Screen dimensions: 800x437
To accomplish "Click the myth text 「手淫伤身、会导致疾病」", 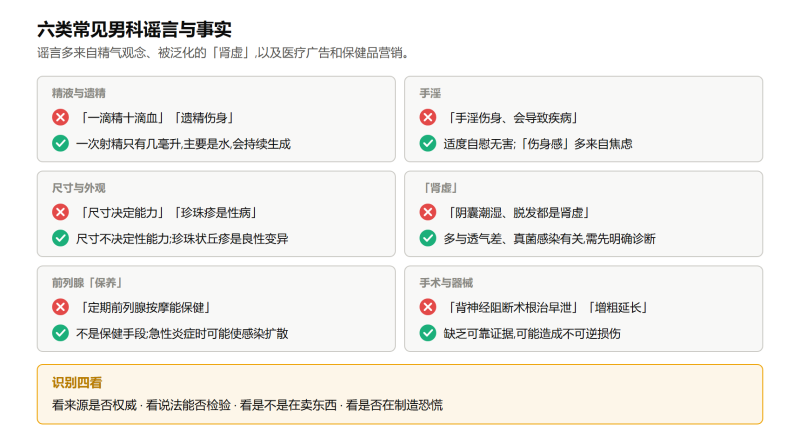I will (x=512, y=118).
